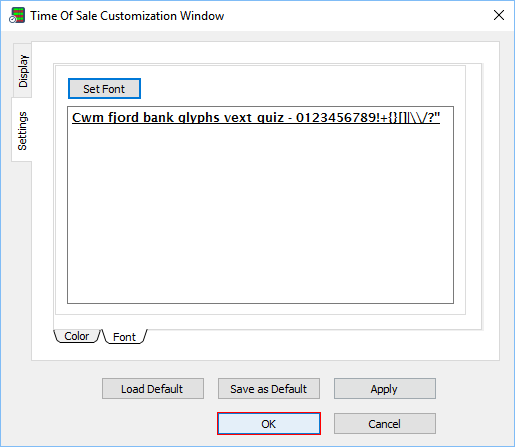Select the Settings vertical tab
Image resolution: width=515 pixels, height=447 pixels.
pyautogui.click(x=22, y=131)
